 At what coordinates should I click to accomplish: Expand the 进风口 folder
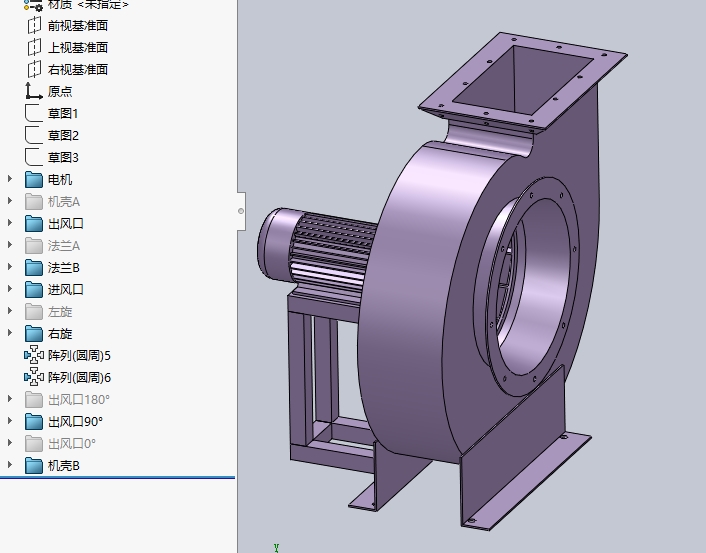click(x=10, y=289)
